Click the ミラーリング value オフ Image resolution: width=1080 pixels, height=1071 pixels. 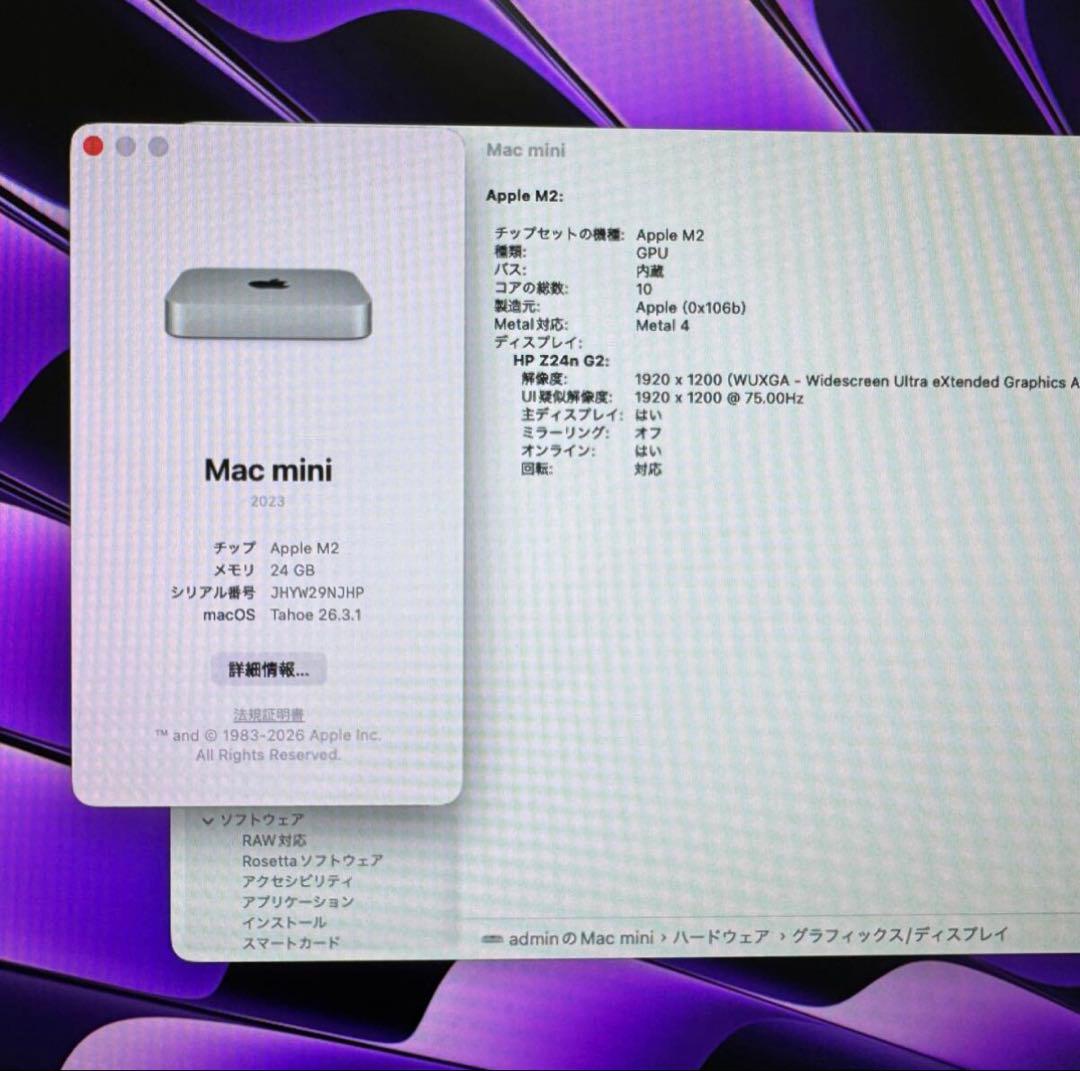pos(647,434)
